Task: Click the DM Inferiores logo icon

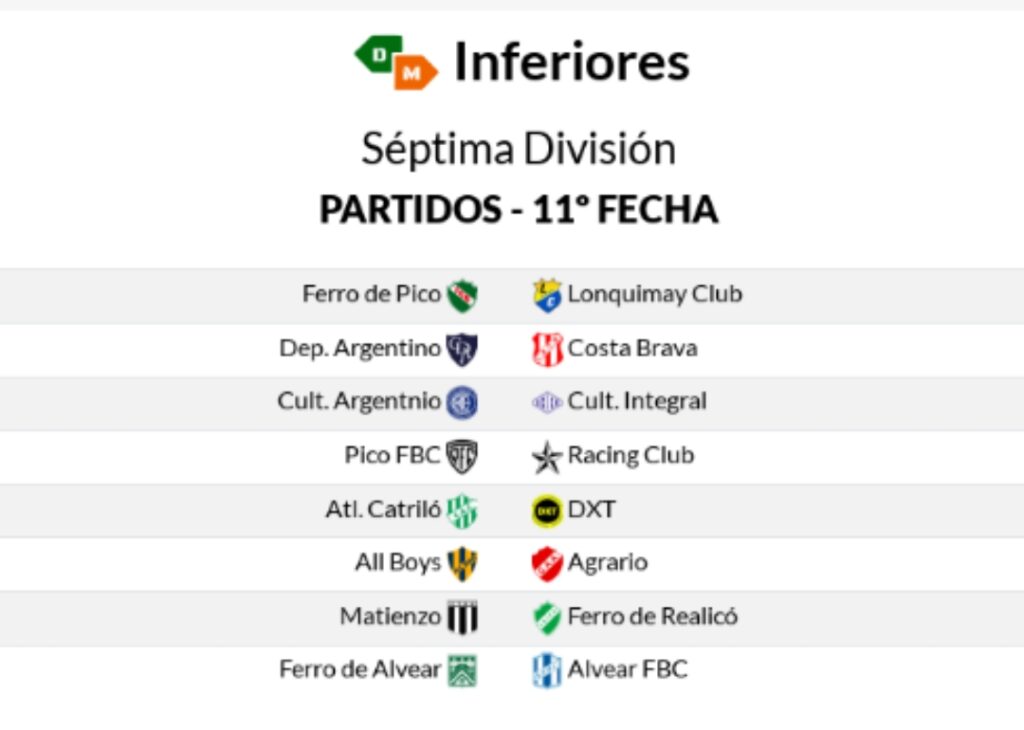Action: click(x=396, y=62)
